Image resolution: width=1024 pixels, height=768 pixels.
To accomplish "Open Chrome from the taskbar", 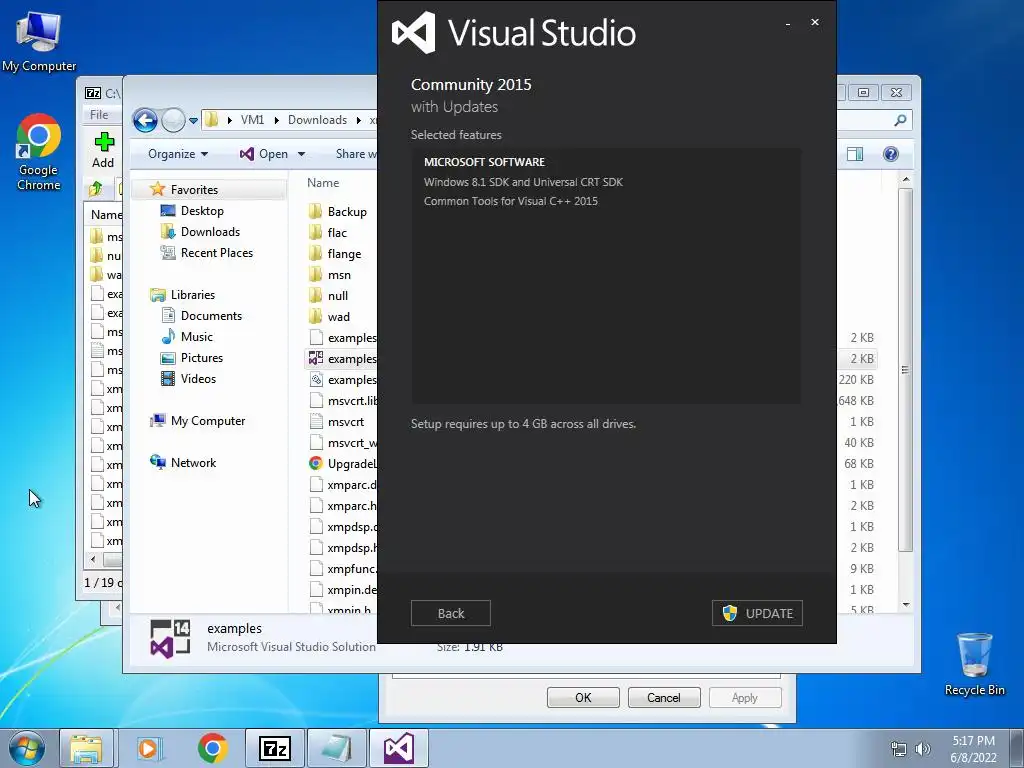I will tap(212, 748).
